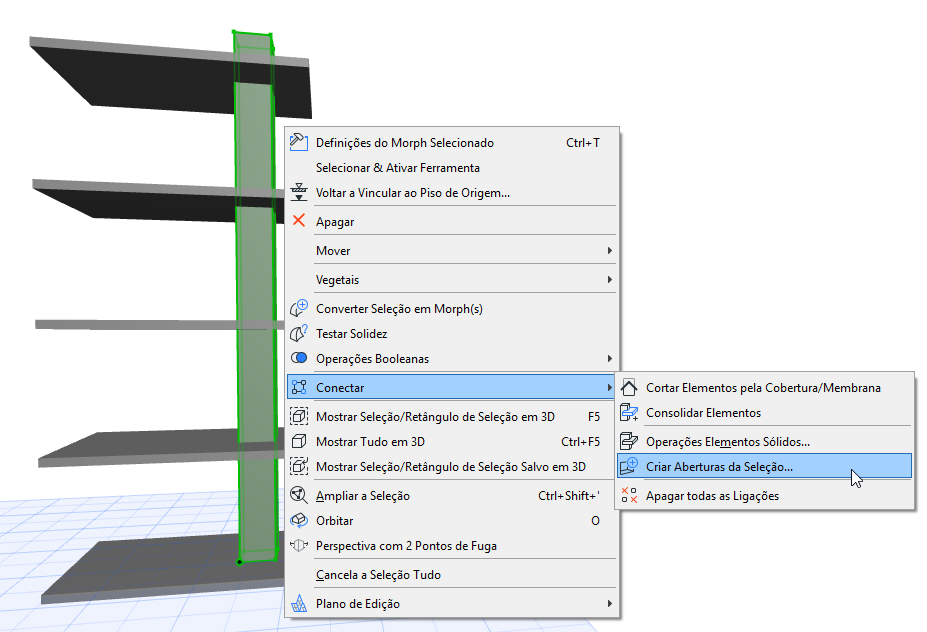Open the Mover menu entry

[452, 251]
